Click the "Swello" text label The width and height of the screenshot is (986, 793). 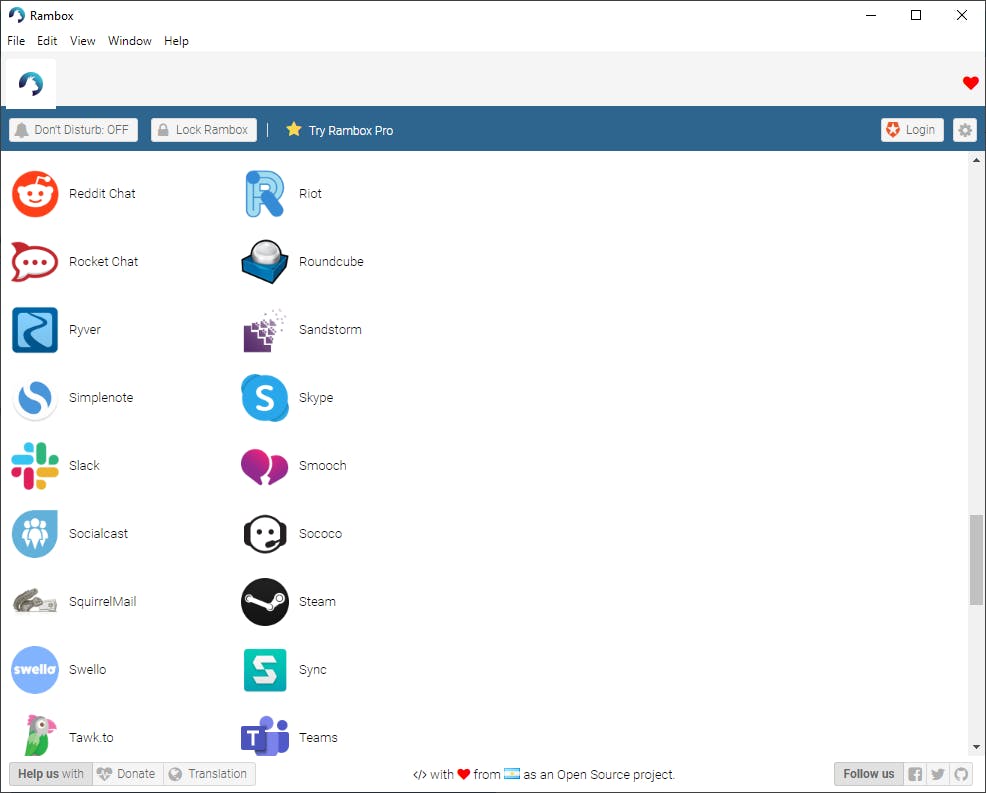87,670
